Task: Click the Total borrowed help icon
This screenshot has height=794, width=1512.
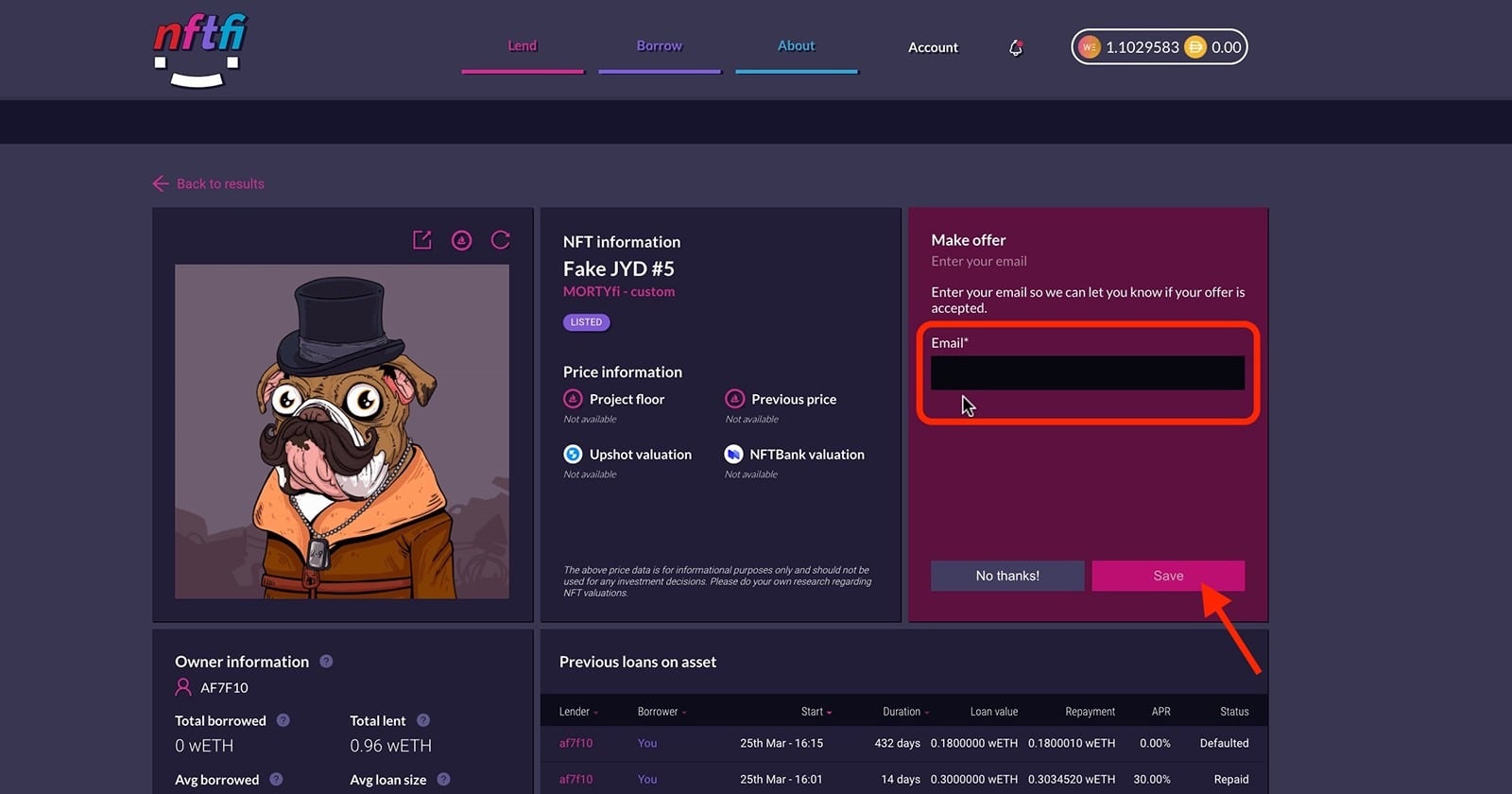Action: tap(283, 720)
